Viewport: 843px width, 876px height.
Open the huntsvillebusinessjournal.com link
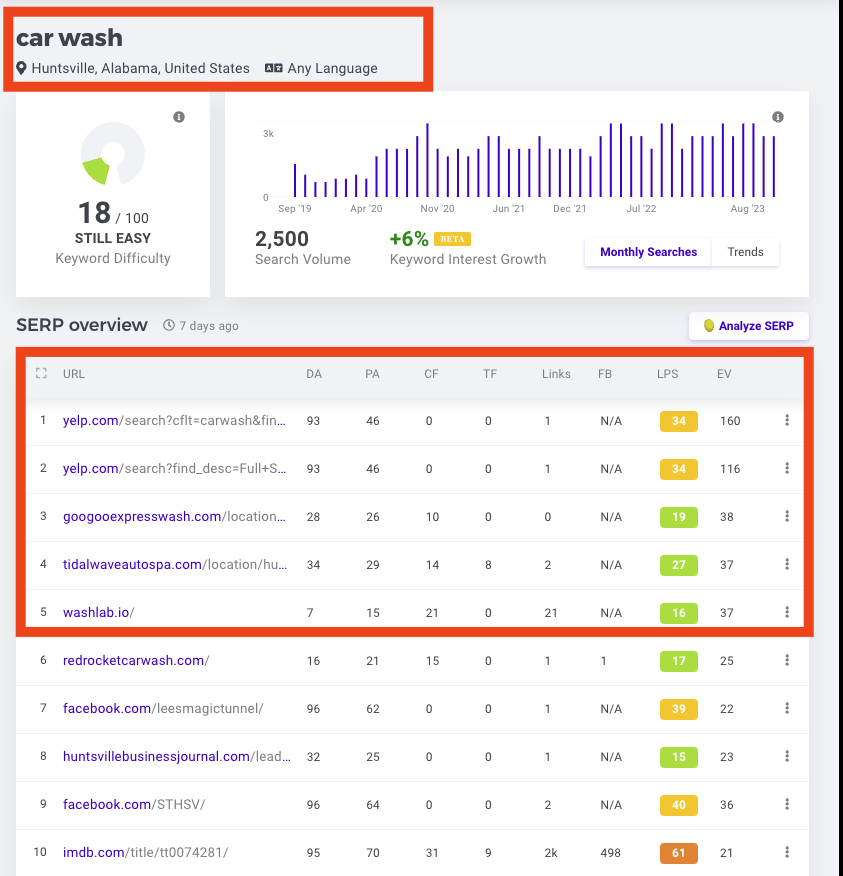[x=177, y=757]
